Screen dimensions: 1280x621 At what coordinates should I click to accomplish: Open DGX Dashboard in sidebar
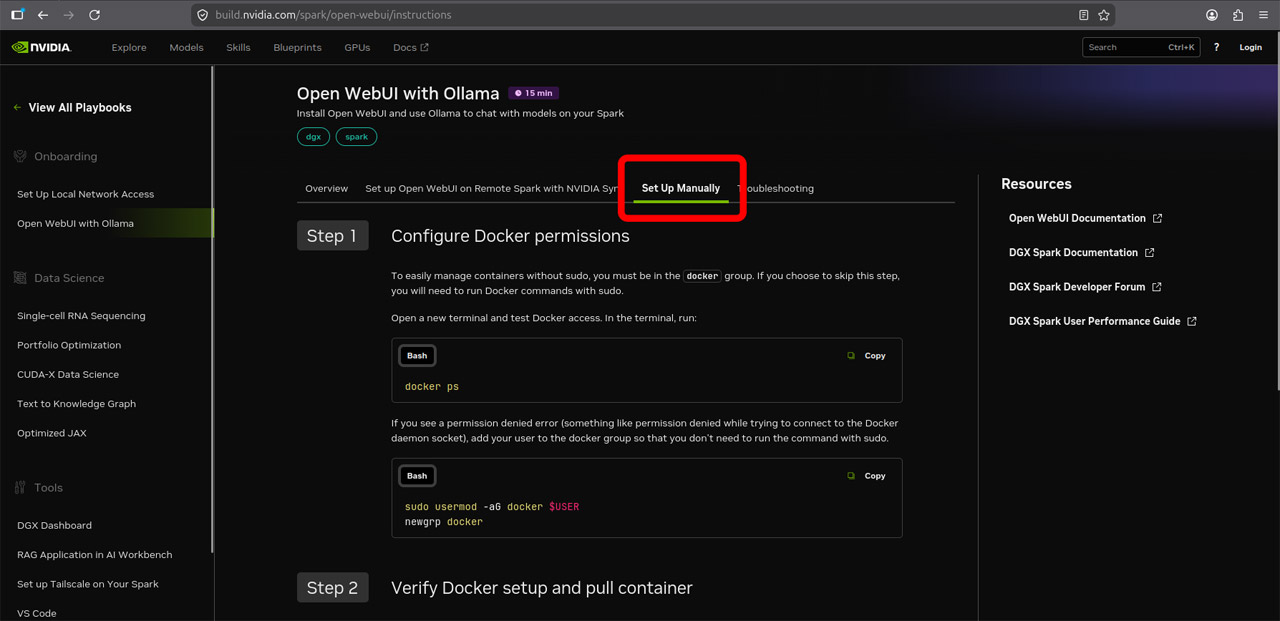pyautogui.click(x=54, y=525)
